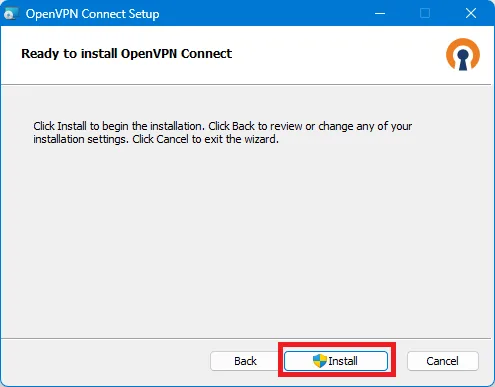Click the OpenVPN keyhole logo

pos(463,54)
